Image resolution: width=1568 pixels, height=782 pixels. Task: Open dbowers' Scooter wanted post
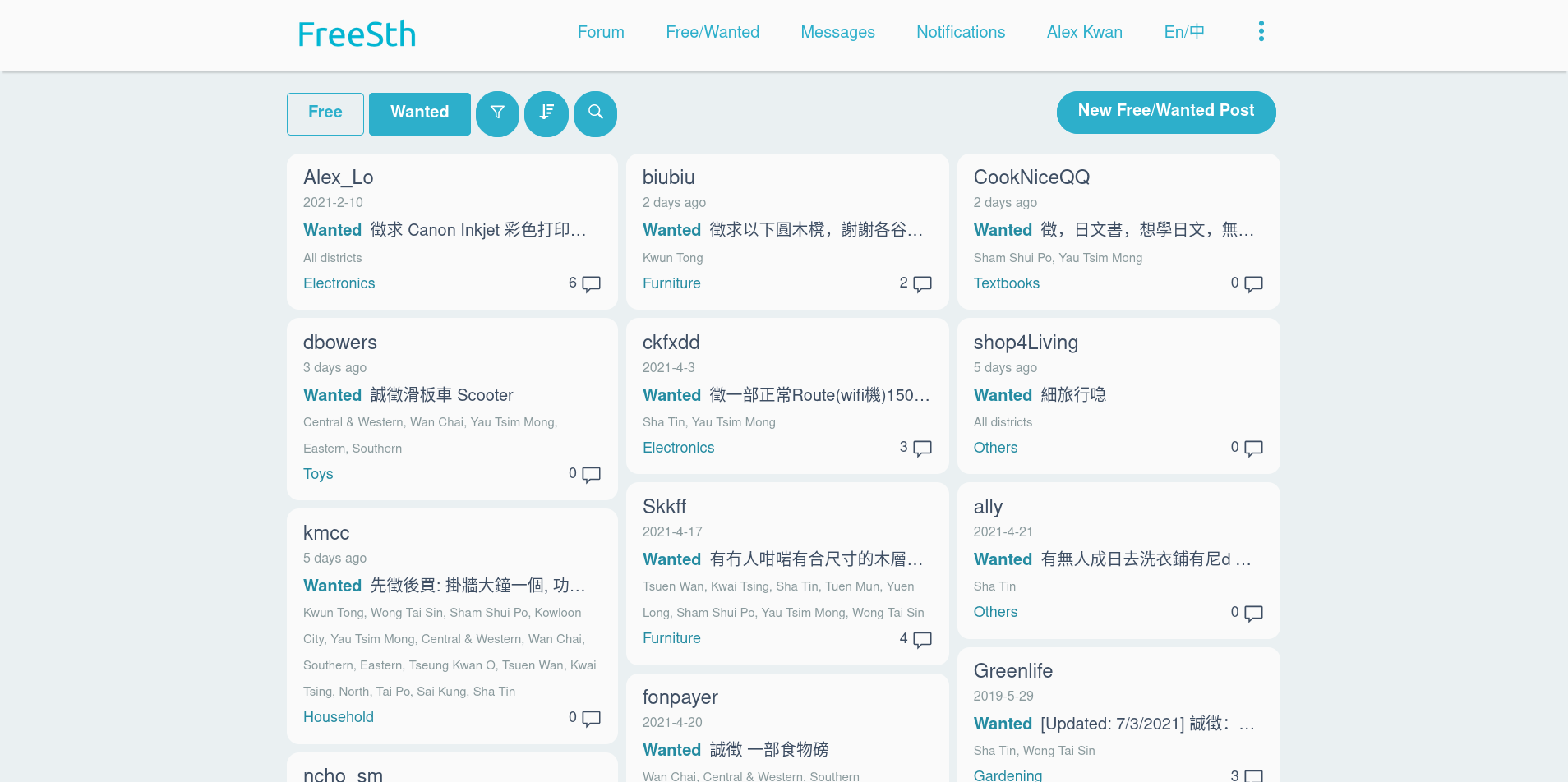click(441, 395)
